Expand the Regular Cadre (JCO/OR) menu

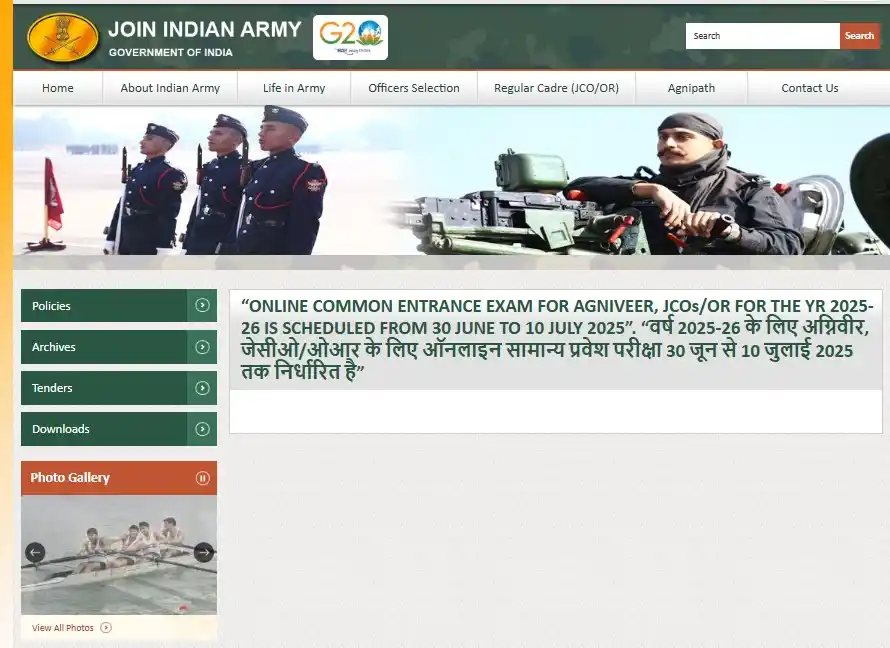click(556, 88)
